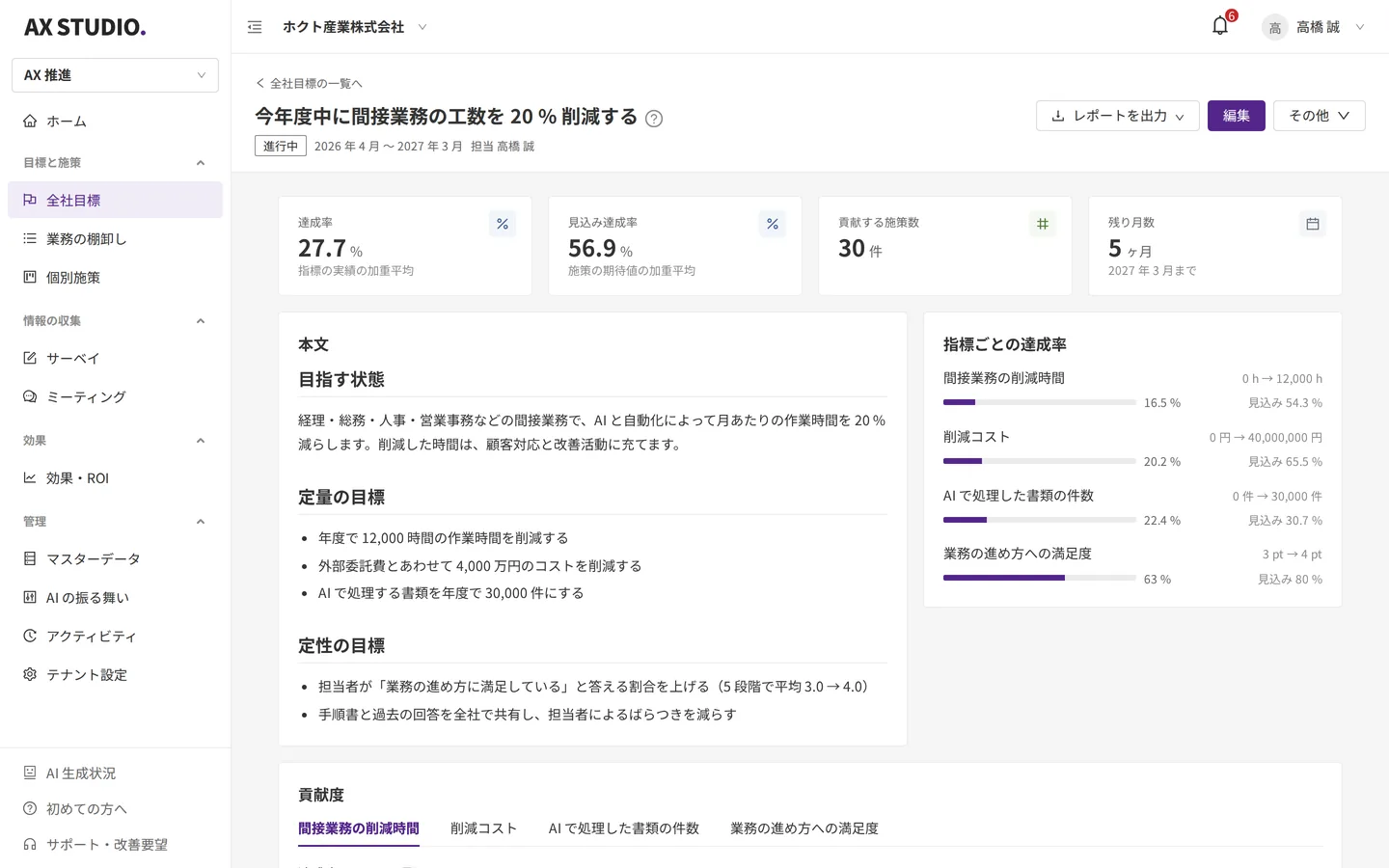Switch to AI で処理した書類の件数 tab
Image resolution: width=1389 pixels, height=868 pixels.
coord(623,828)
